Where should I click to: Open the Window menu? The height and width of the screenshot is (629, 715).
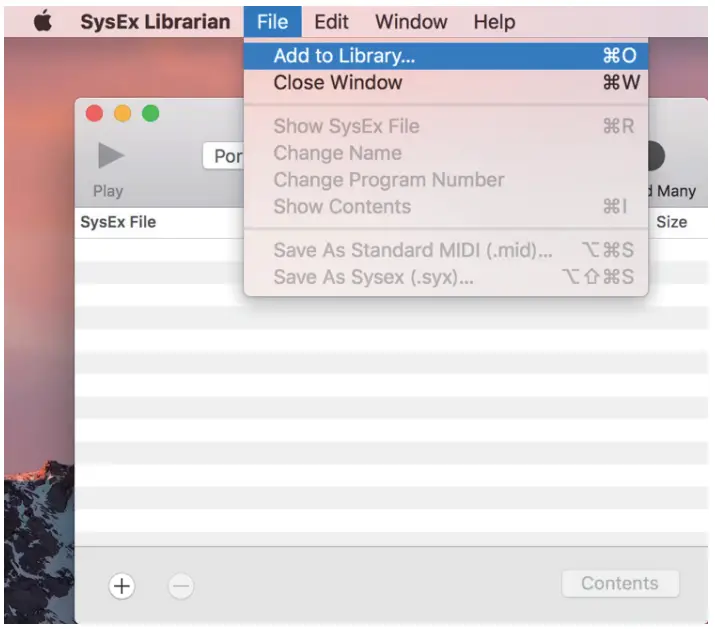tap(411, 21)
